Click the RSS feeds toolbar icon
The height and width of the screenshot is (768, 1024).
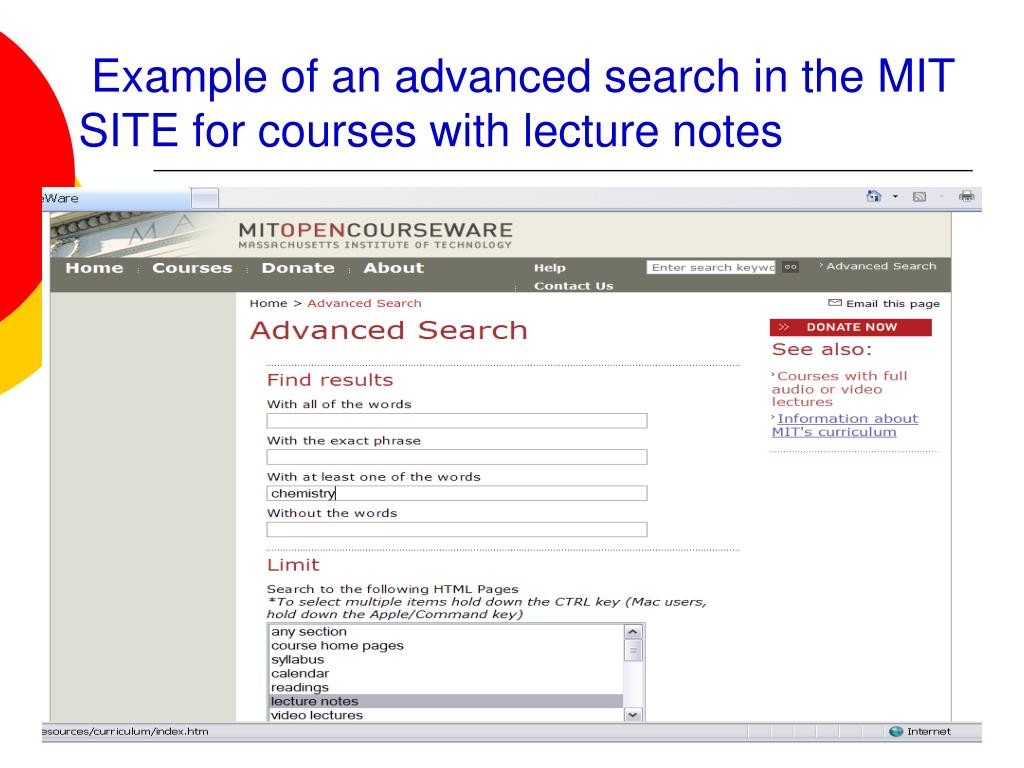(x=919, y=197)
